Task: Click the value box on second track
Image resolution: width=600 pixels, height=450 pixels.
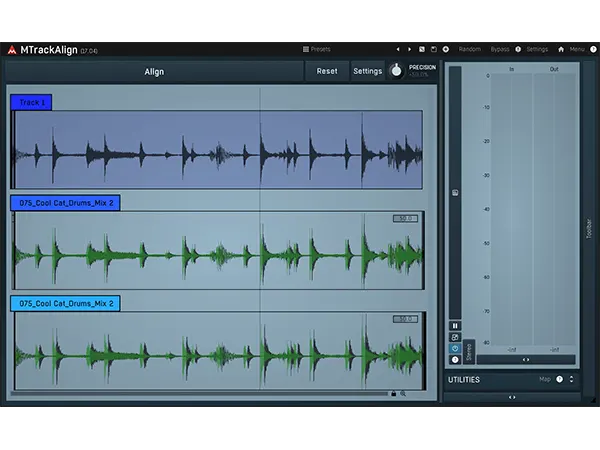Action: click(405, 218)
